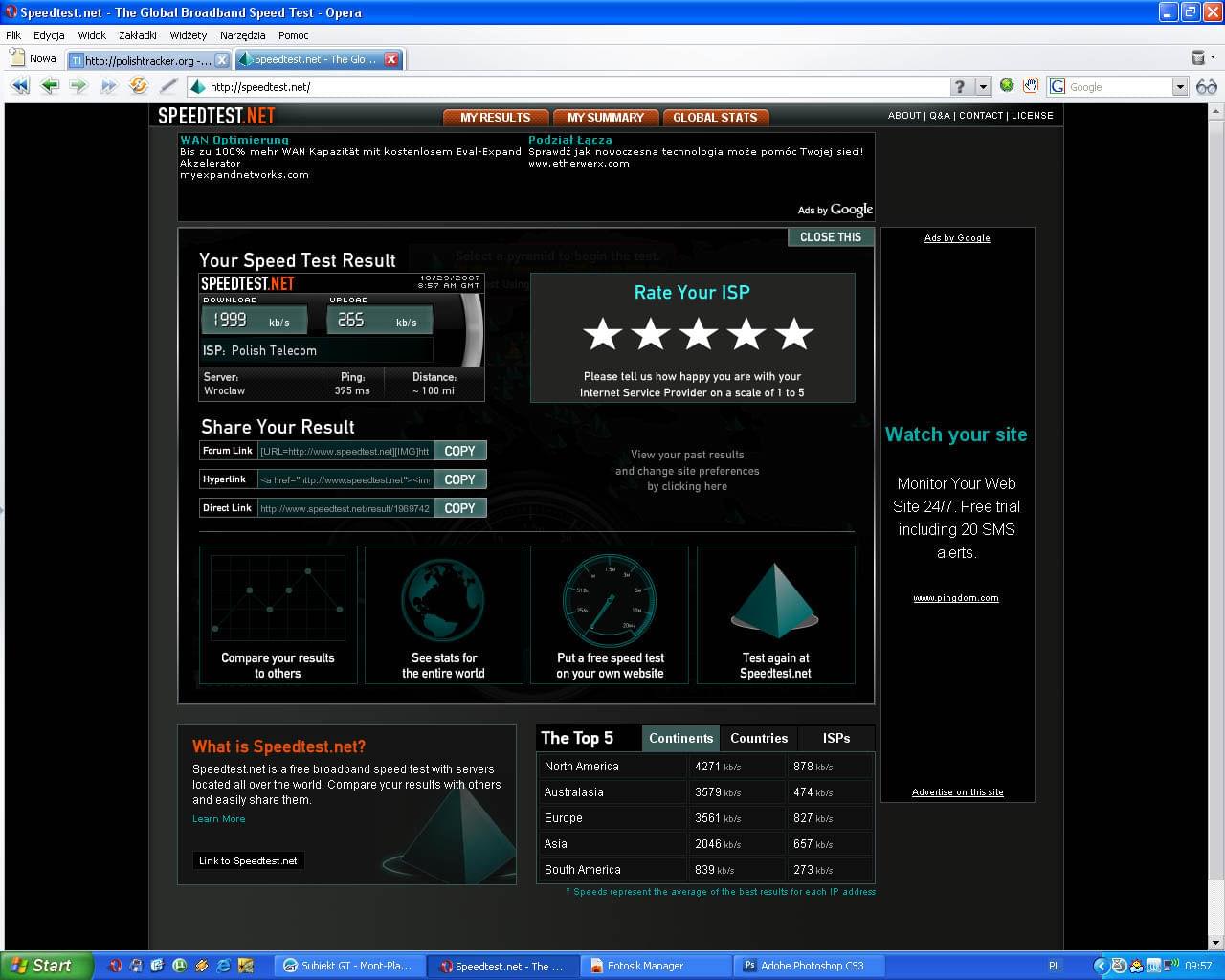This screenshot has height=980, width=1225.
Task: Rate ISP with the first star
Action: click(x=603, y=334)
